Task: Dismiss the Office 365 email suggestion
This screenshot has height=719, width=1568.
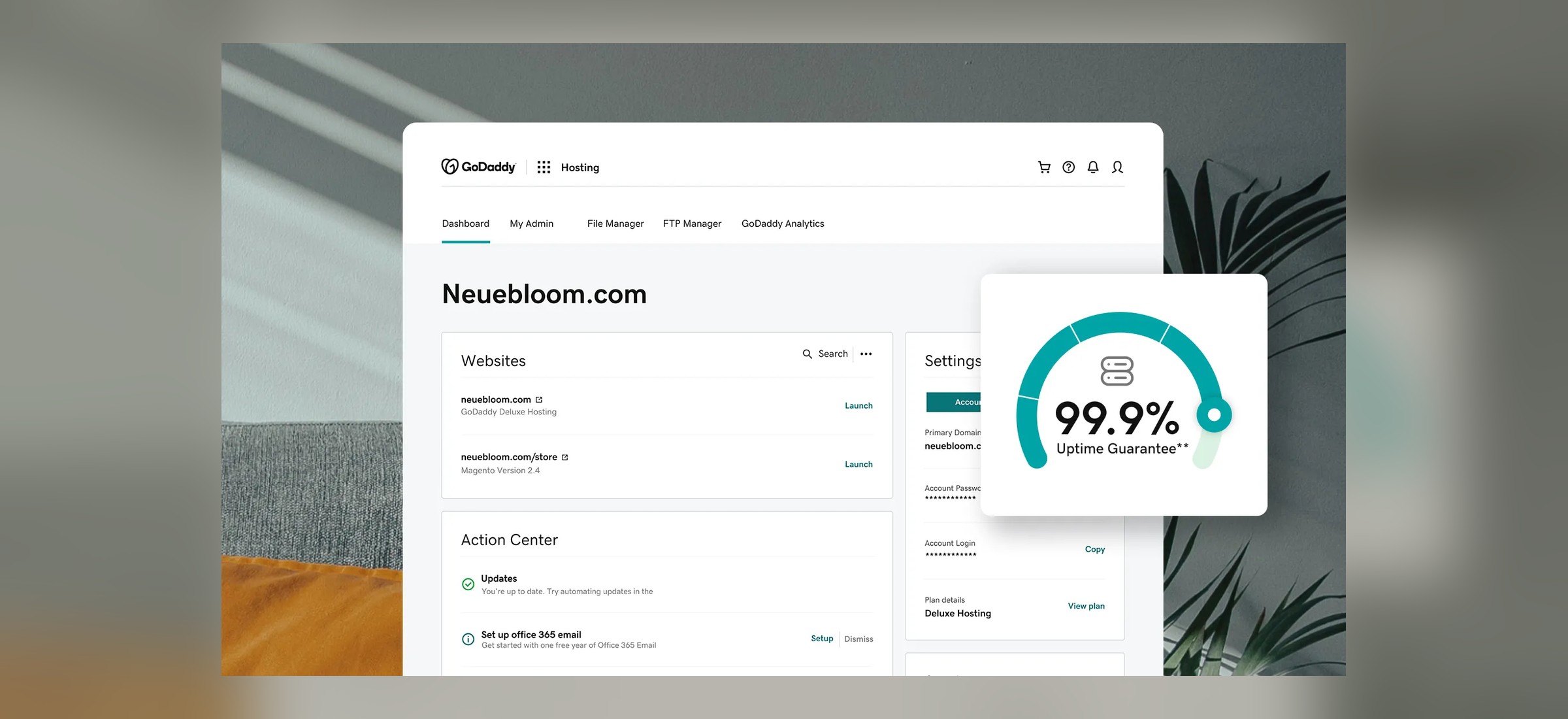Action: 858,639
